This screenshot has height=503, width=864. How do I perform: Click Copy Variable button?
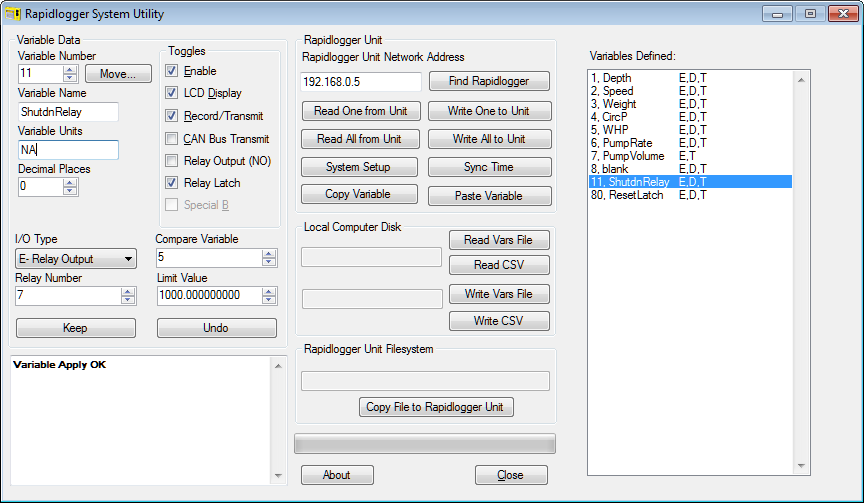[359, 194]
